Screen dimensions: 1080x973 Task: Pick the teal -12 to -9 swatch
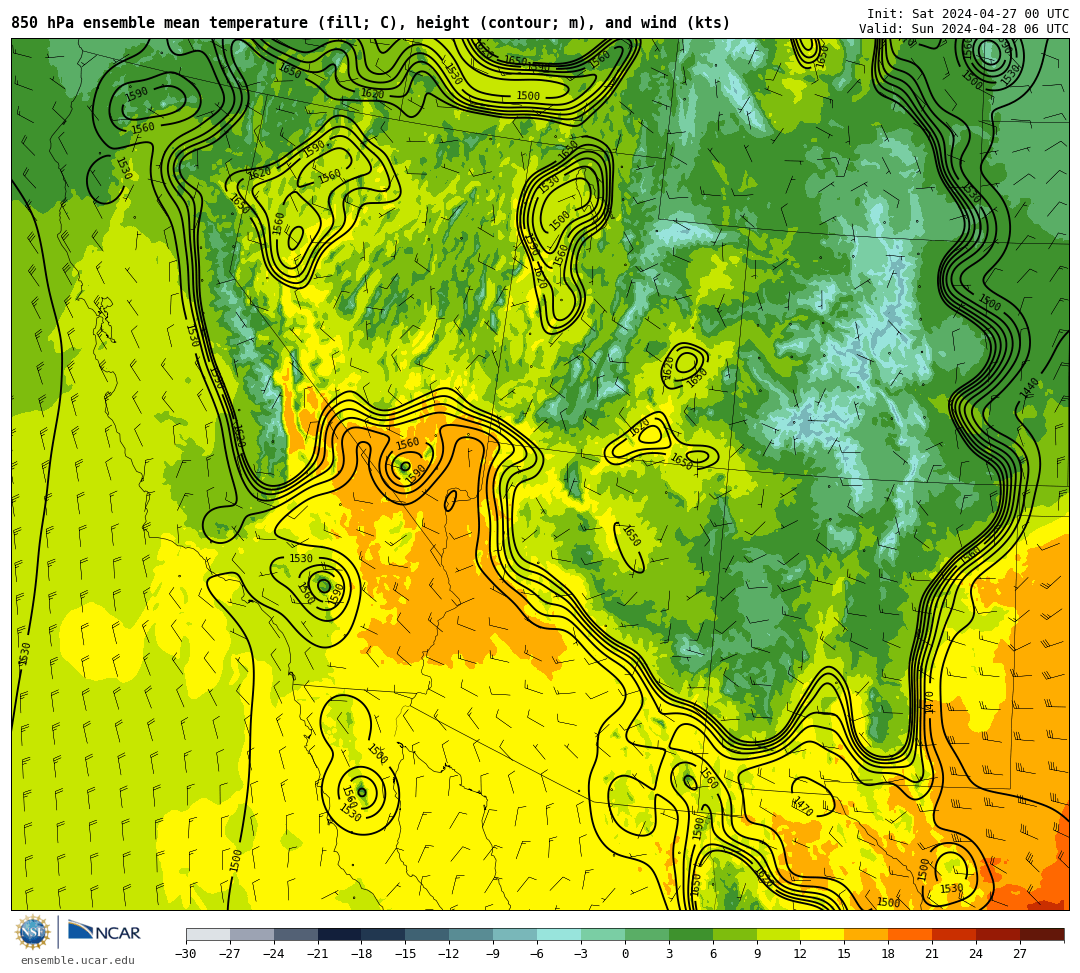(x=472, y=934)
